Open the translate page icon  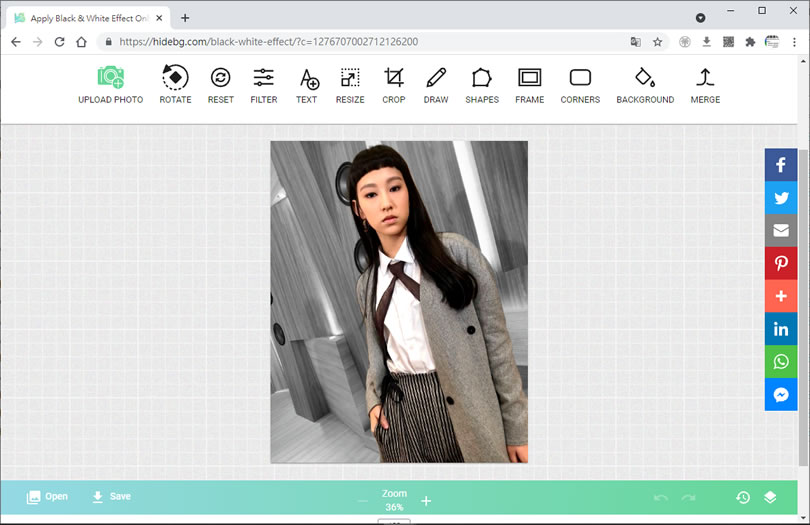point(635,42)
